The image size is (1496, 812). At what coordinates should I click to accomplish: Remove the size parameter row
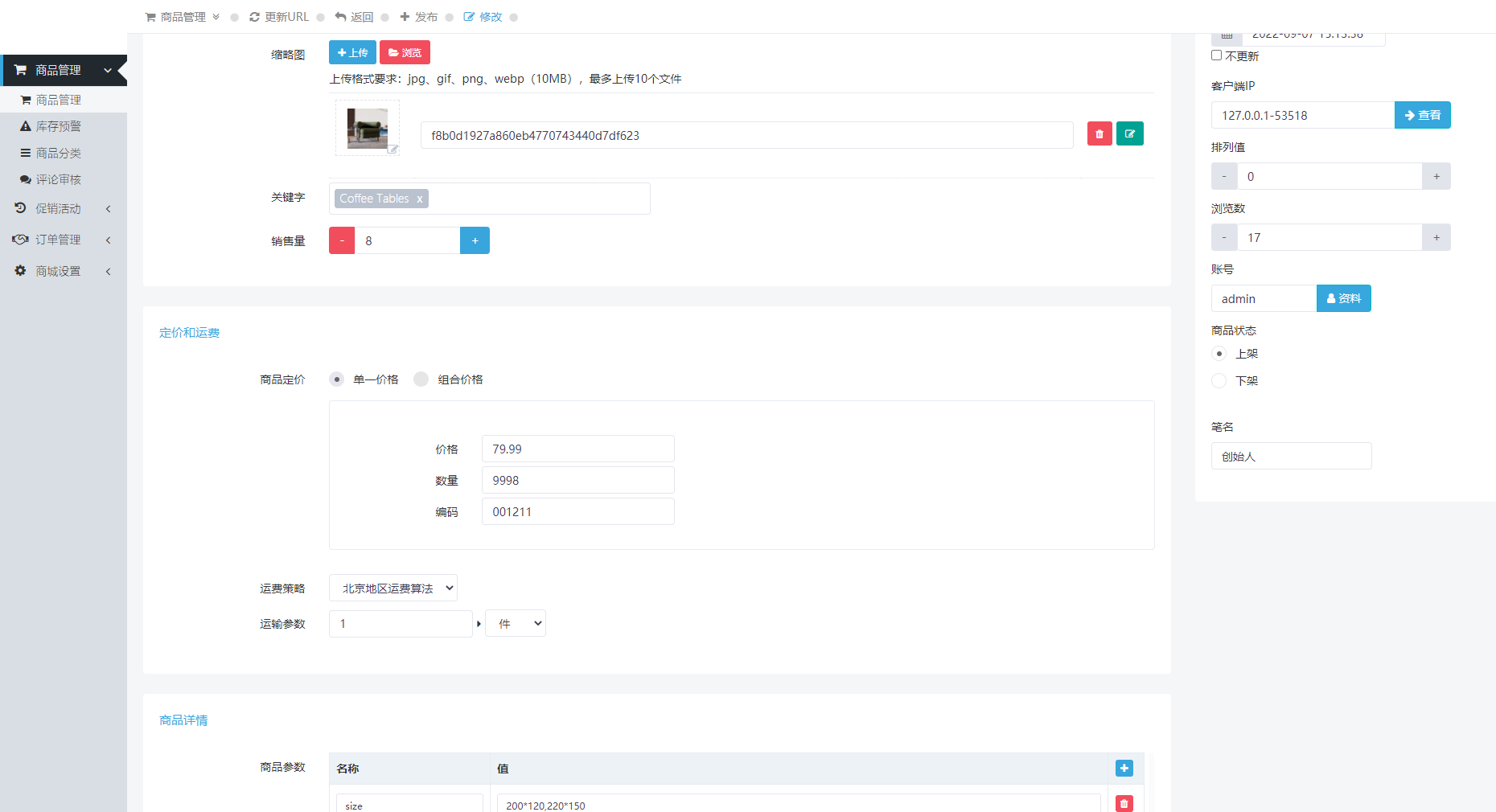(x=1124, y=803)
